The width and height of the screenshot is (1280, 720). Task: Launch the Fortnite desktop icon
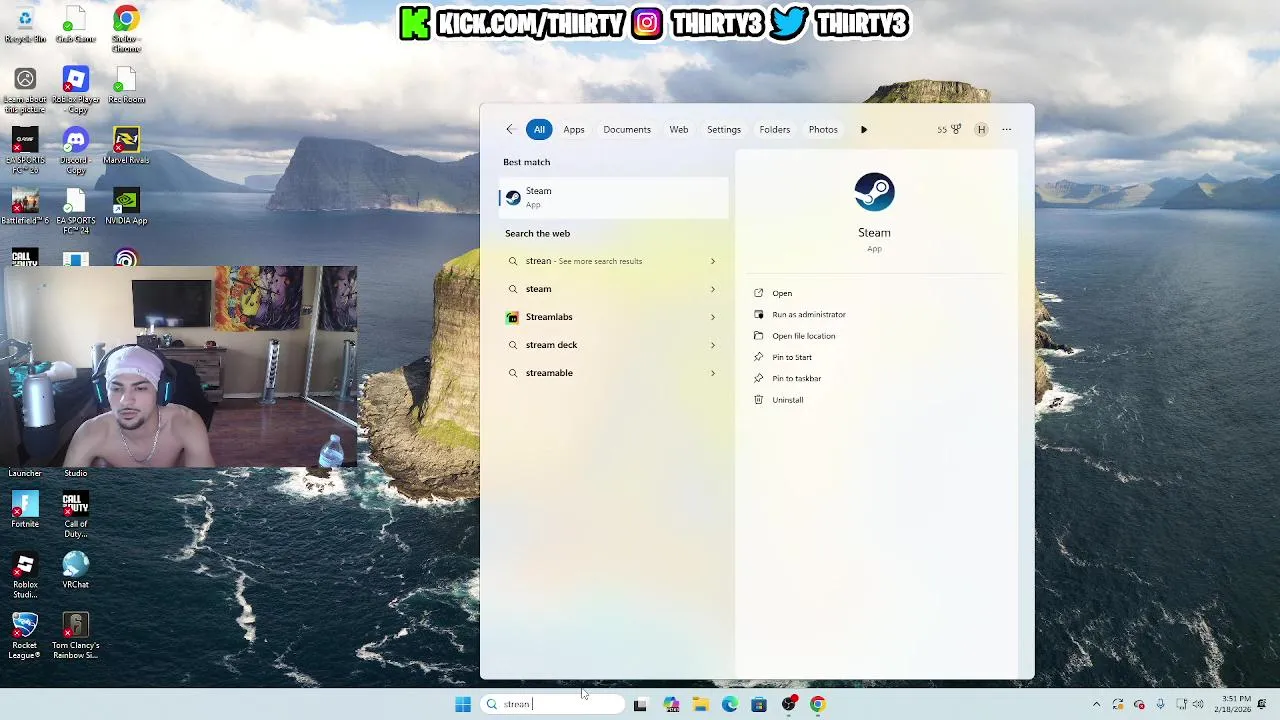click(x=25, y=510)
